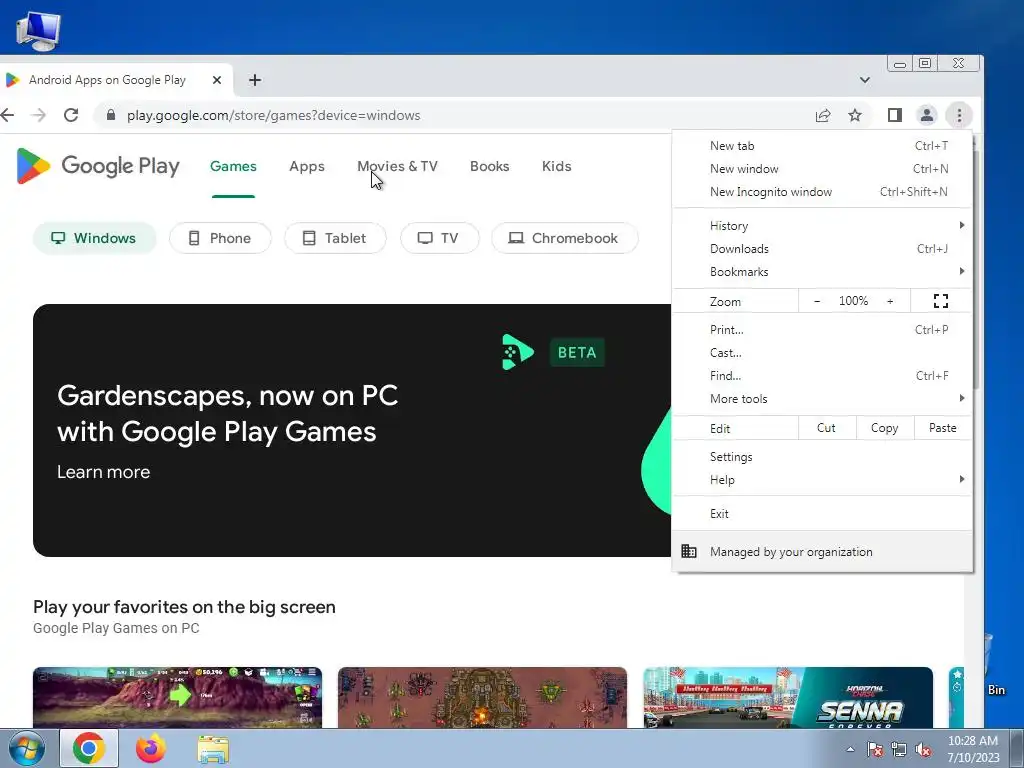Viewport: 1024px width, 768px height.
Task: Click the muted volume tray icon
Action: tap(923, 750)
